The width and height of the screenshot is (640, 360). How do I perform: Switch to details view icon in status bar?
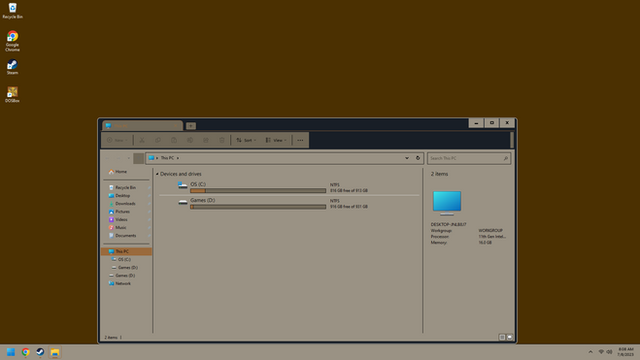502,337
